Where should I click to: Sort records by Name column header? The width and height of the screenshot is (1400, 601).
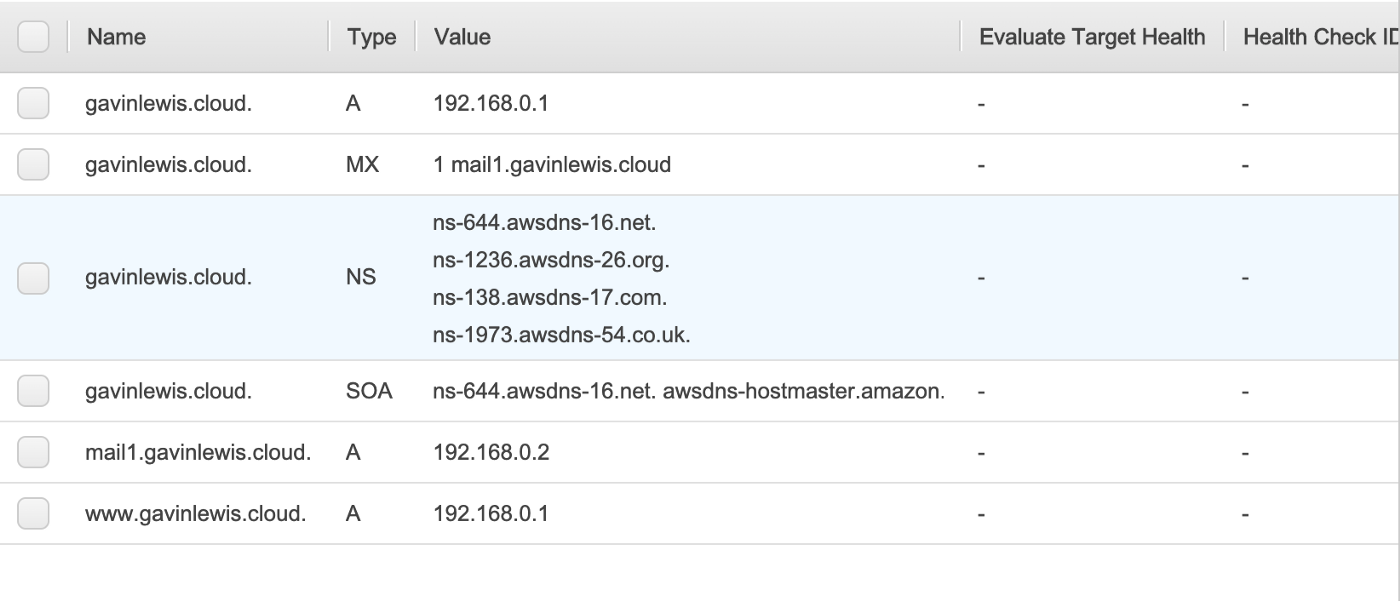116,37
